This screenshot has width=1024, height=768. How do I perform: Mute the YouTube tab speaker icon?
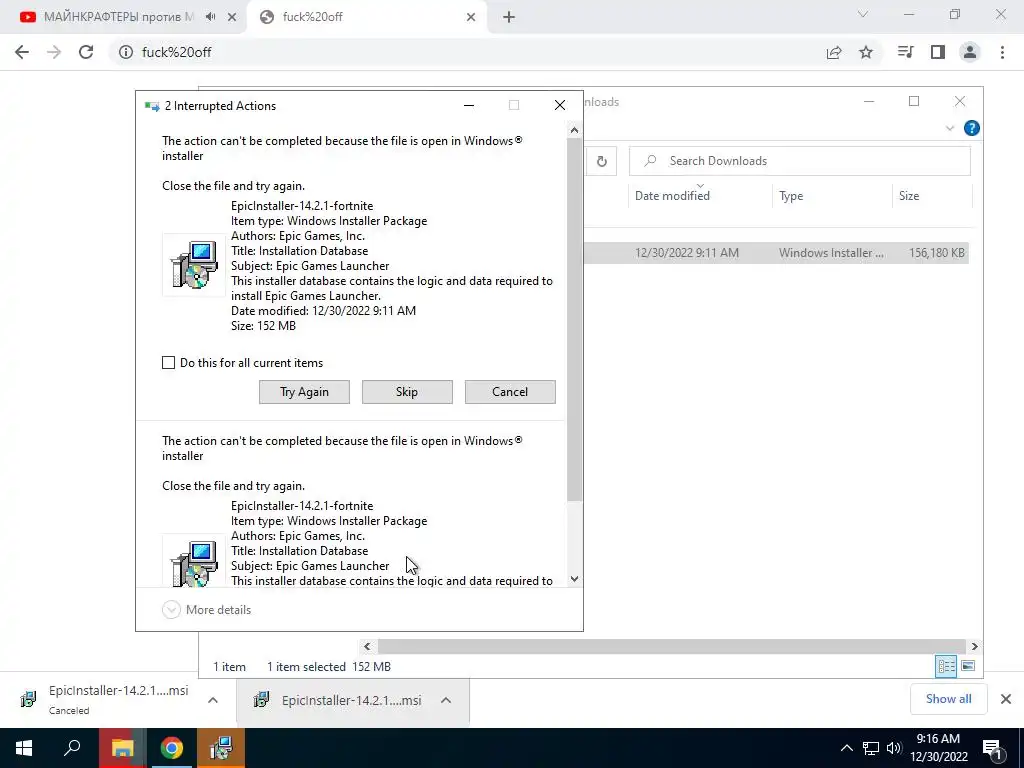210,17
